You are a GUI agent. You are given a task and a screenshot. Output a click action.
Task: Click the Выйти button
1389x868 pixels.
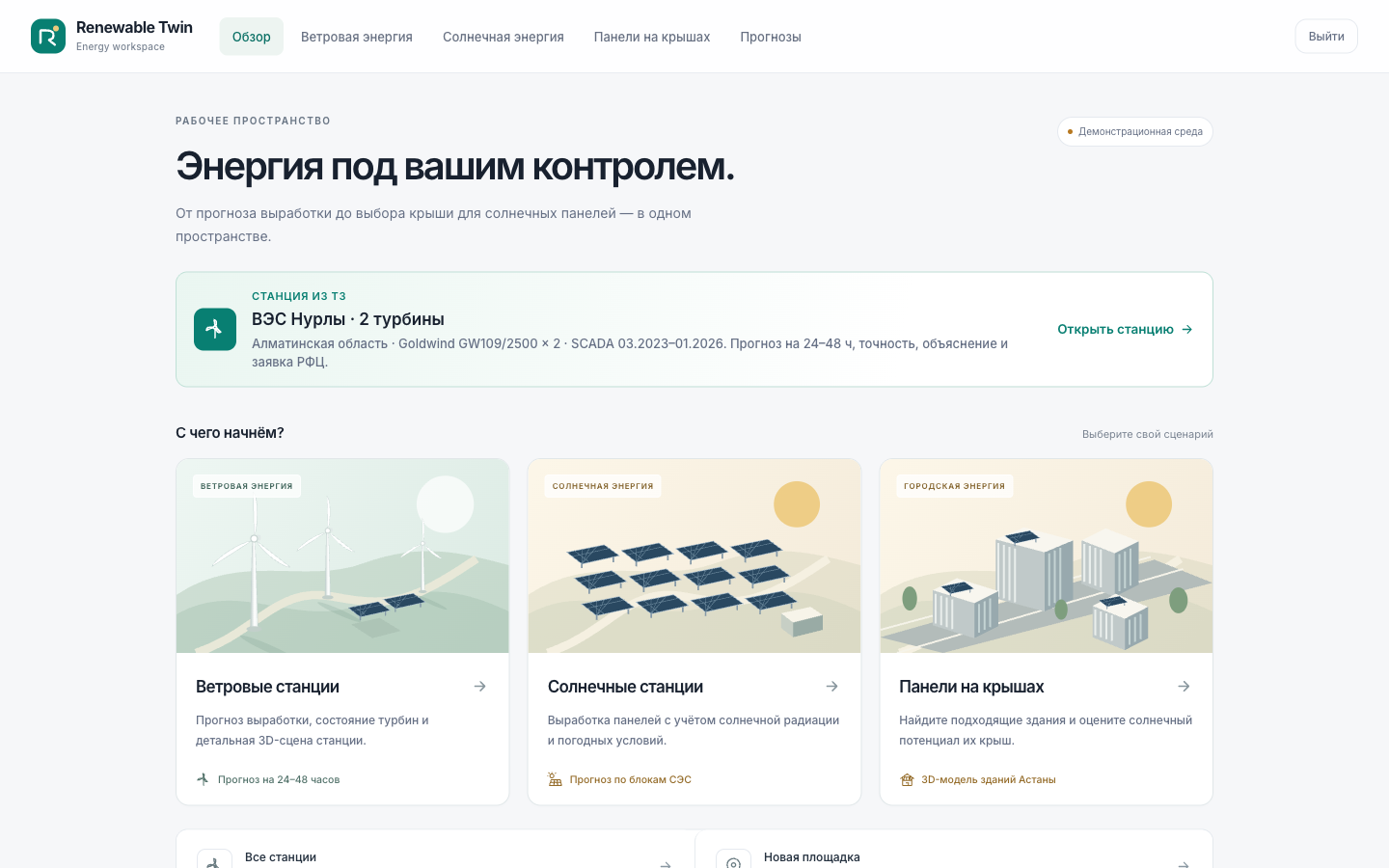1326,37
